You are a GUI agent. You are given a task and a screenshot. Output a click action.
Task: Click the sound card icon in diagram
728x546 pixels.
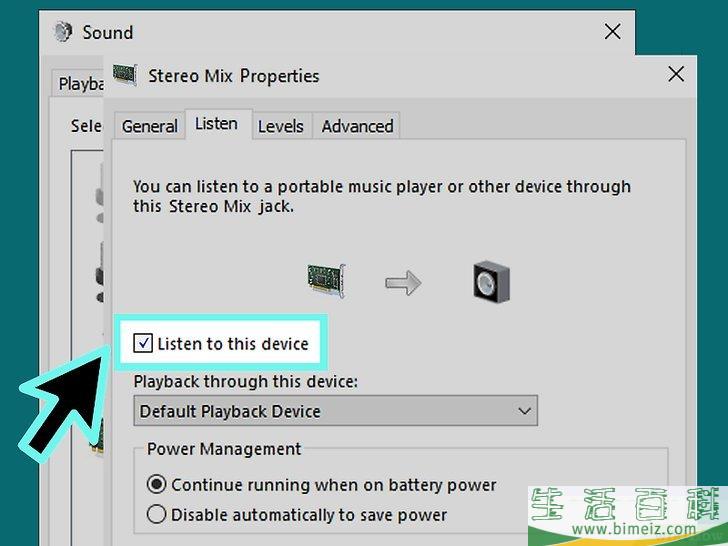(x=326, y=281)
